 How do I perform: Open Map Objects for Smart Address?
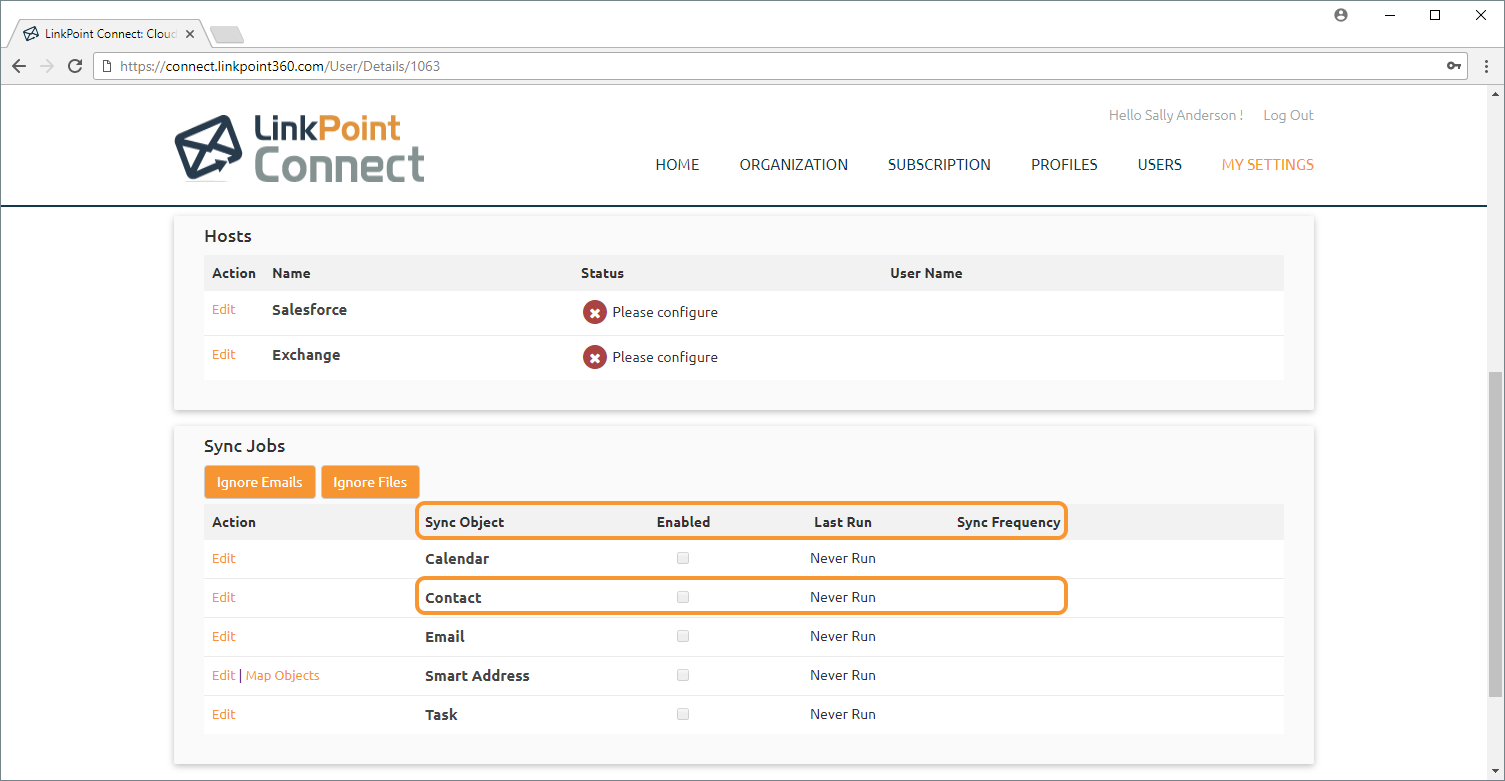[x=283, y=675]
